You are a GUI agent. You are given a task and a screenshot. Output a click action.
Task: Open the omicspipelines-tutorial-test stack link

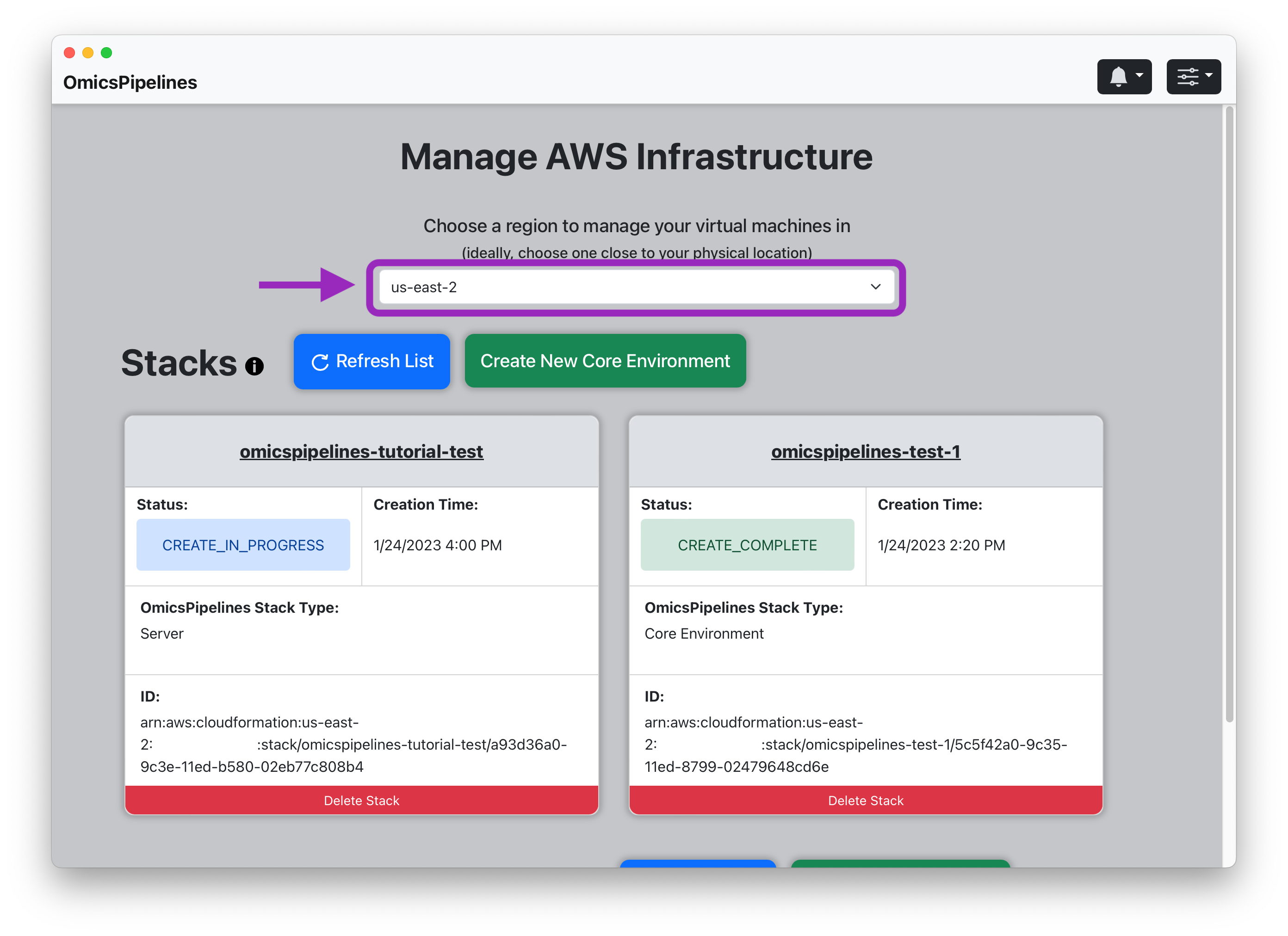[x=361, y=451]
